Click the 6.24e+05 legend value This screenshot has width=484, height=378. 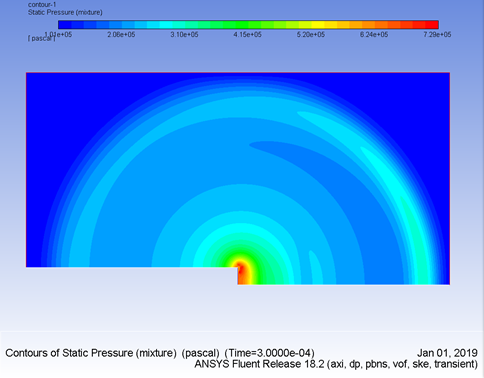[x=374, y=35]
